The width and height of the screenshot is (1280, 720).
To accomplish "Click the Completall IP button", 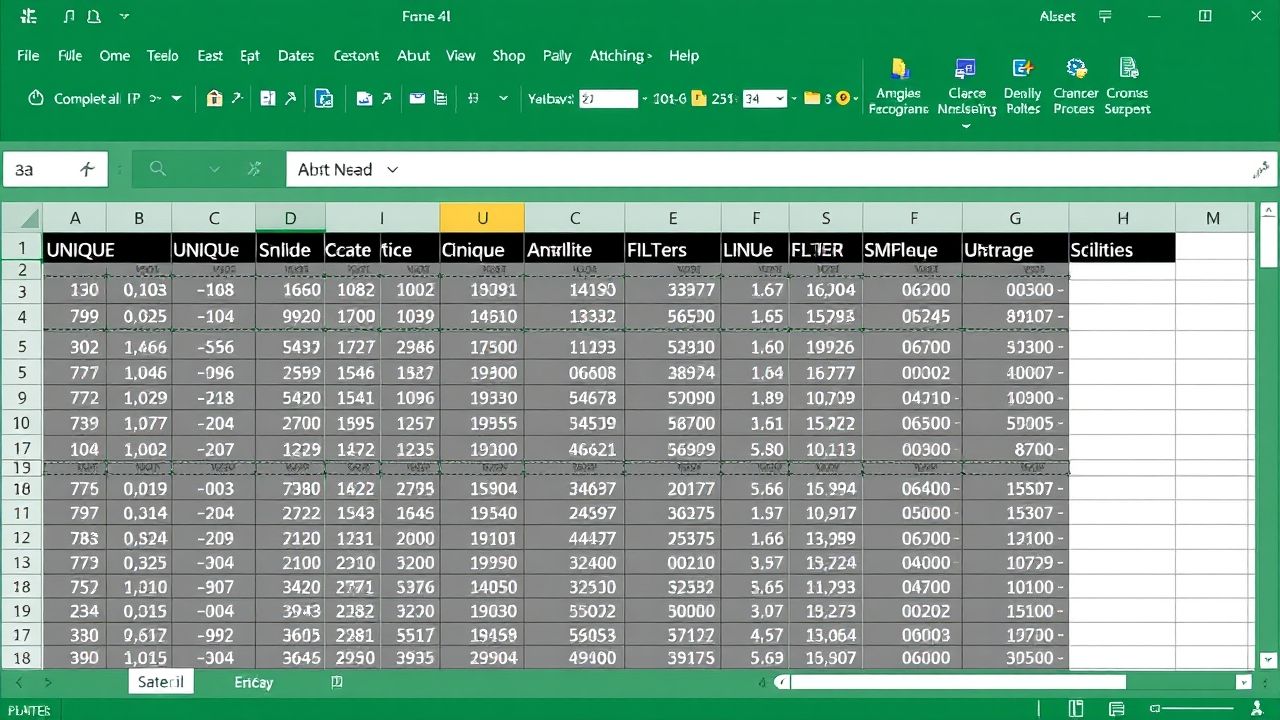I will click(x=96, y=99).
